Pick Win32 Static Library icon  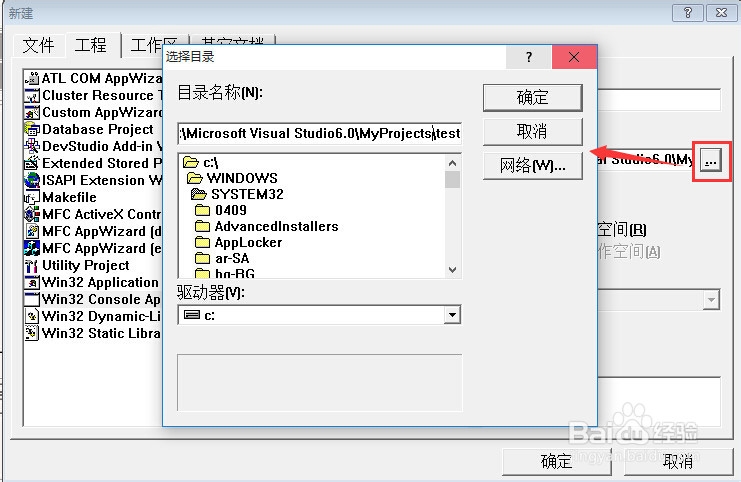click(x=32, y=334)
